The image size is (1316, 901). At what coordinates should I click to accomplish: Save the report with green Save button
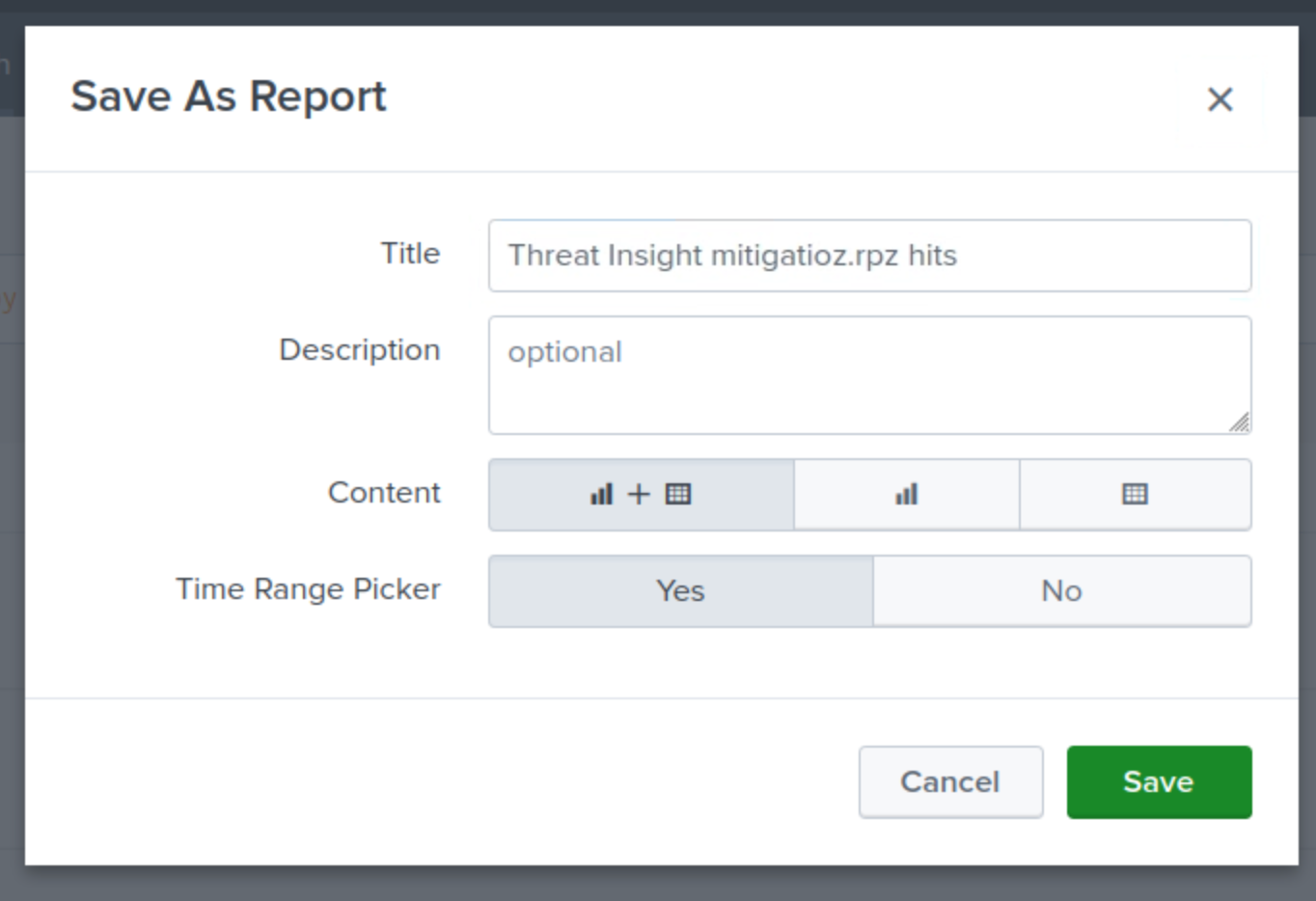1159,781
